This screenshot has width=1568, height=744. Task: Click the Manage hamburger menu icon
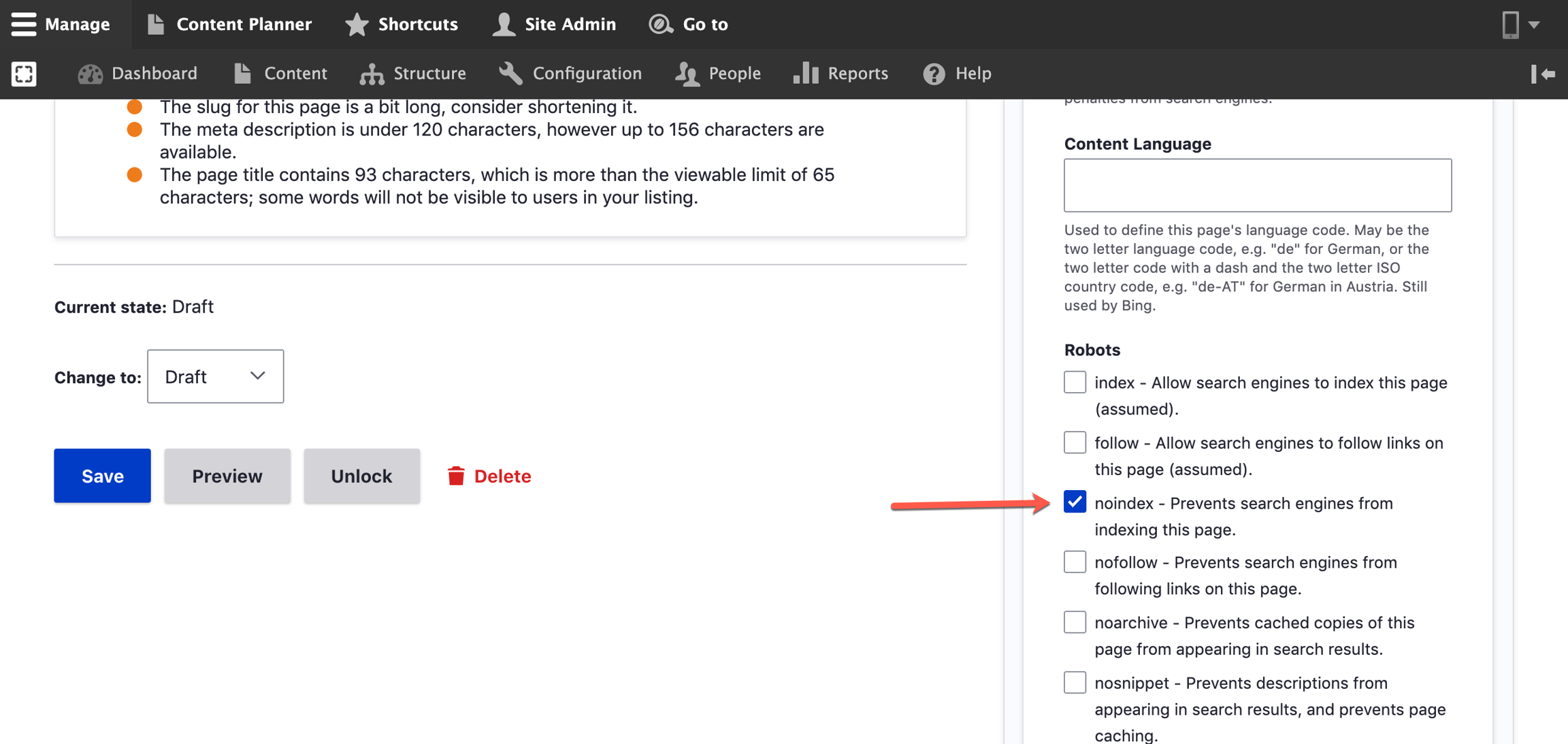23,24
